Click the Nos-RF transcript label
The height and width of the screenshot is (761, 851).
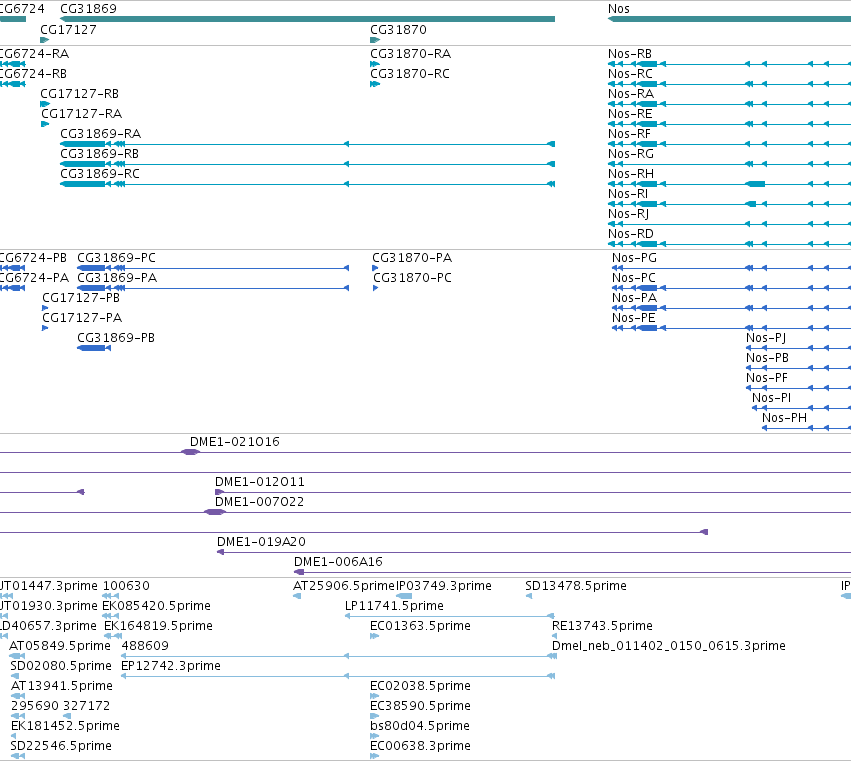tap(629, 134)
